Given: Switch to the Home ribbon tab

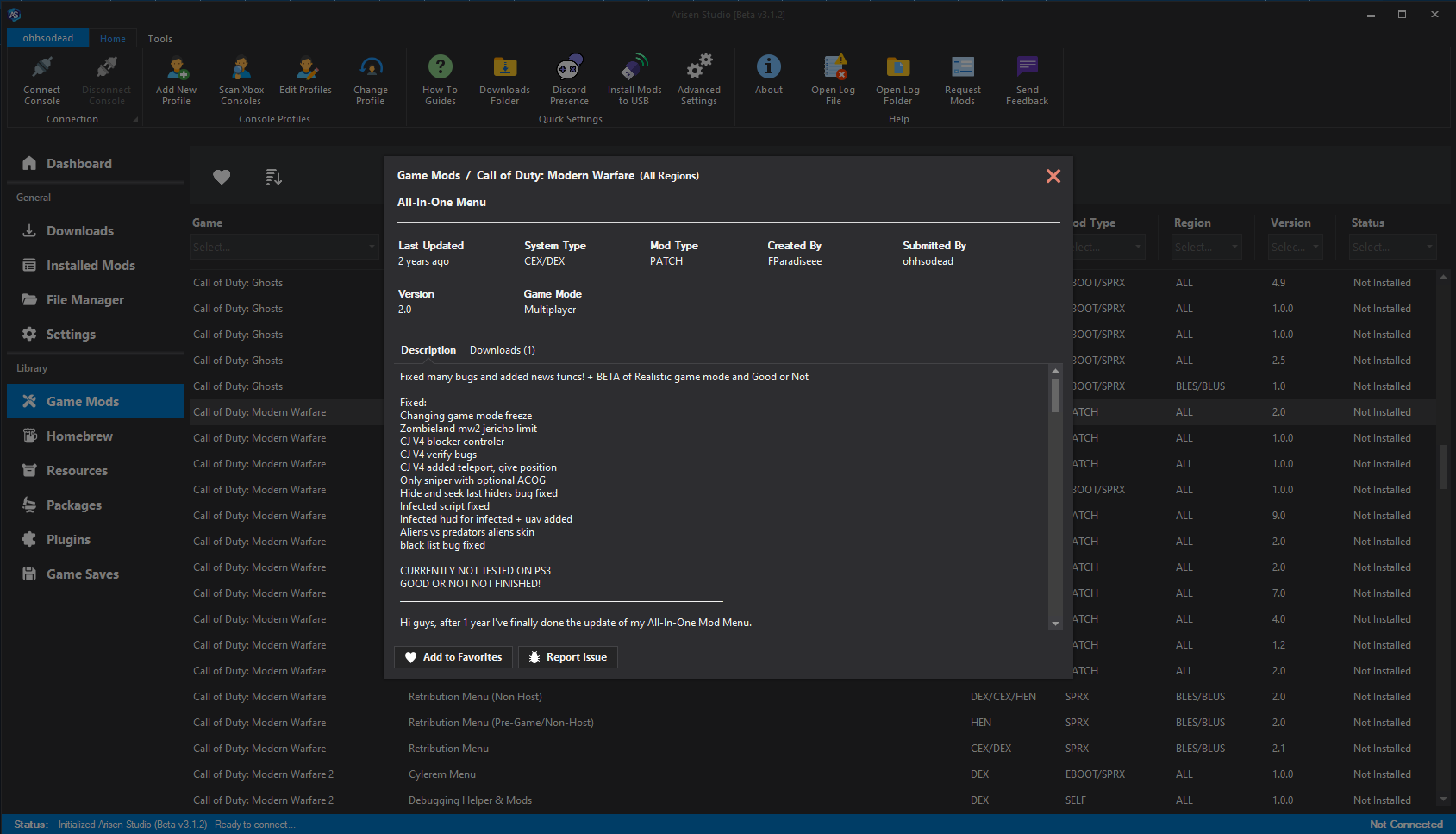Looking at the screenshot, I should click(x=113, y=39).
